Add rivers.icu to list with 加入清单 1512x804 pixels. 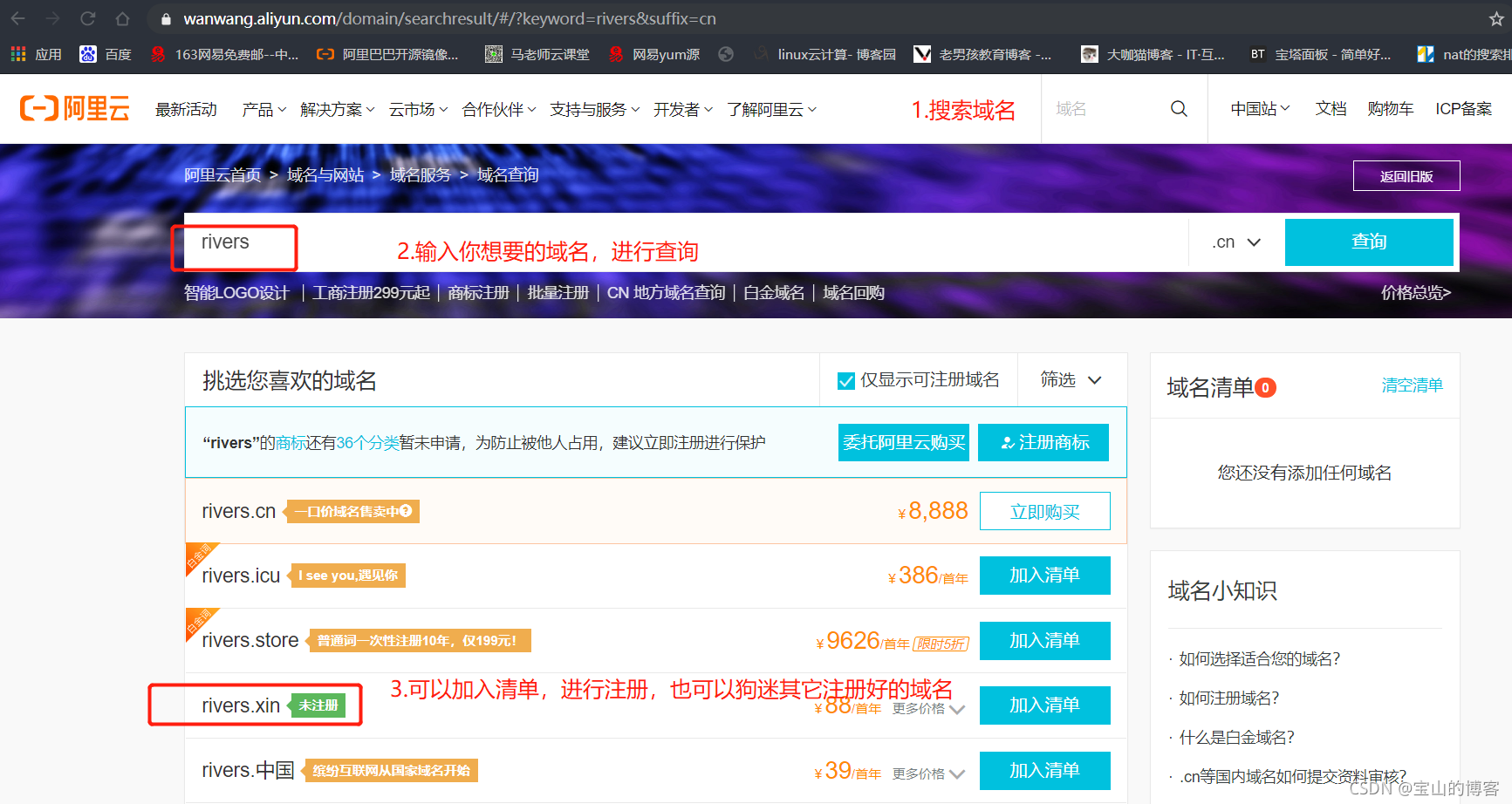tap(1044, 576)
